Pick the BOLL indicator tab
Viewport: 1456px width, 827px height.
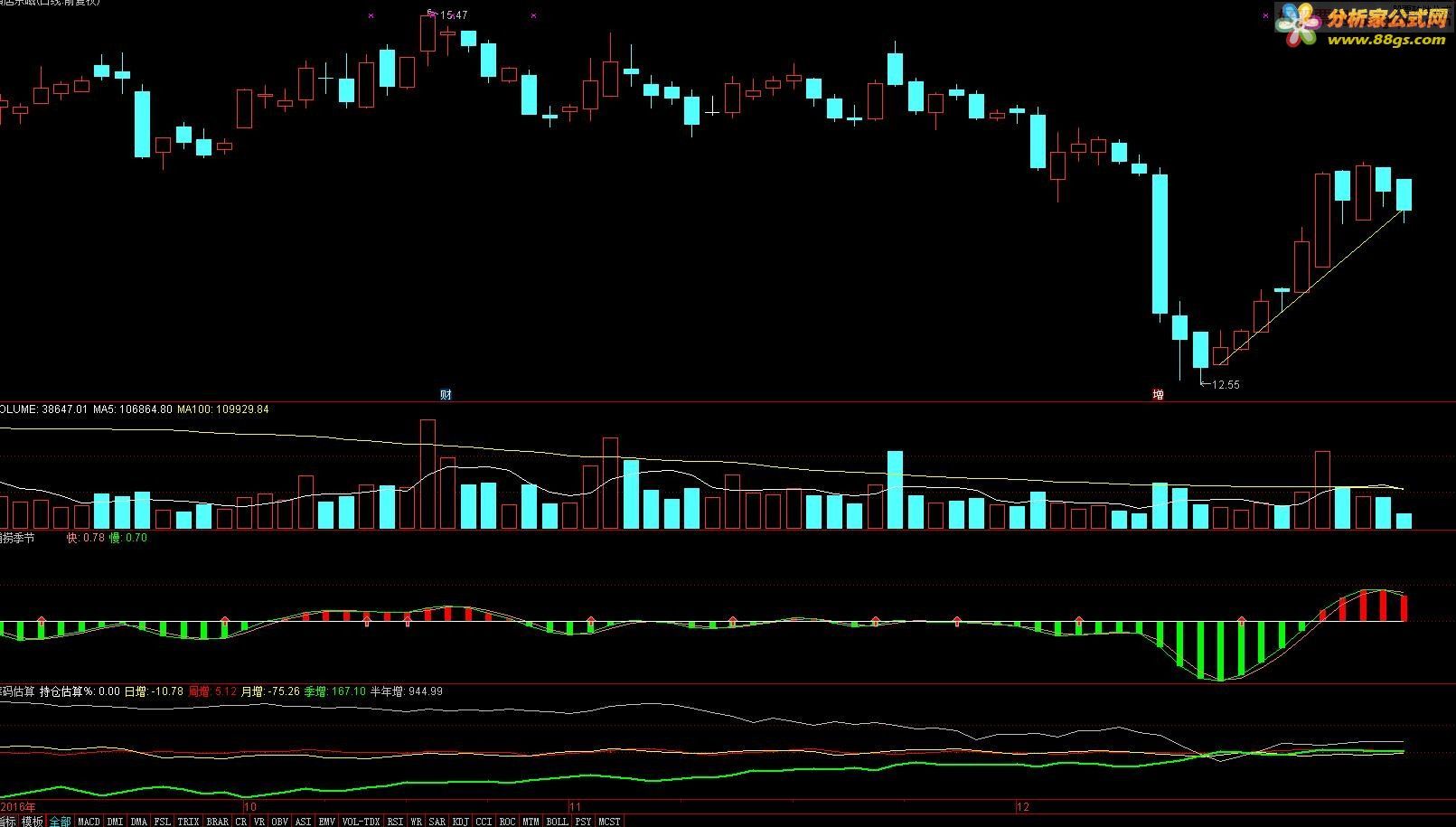point(557,822)
